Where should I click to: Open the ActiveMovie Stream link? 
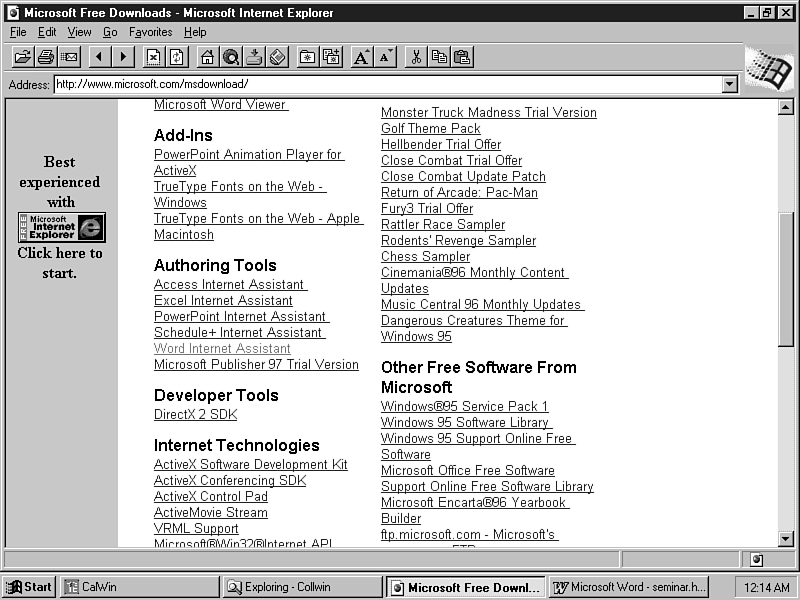(x=211, y=512)
